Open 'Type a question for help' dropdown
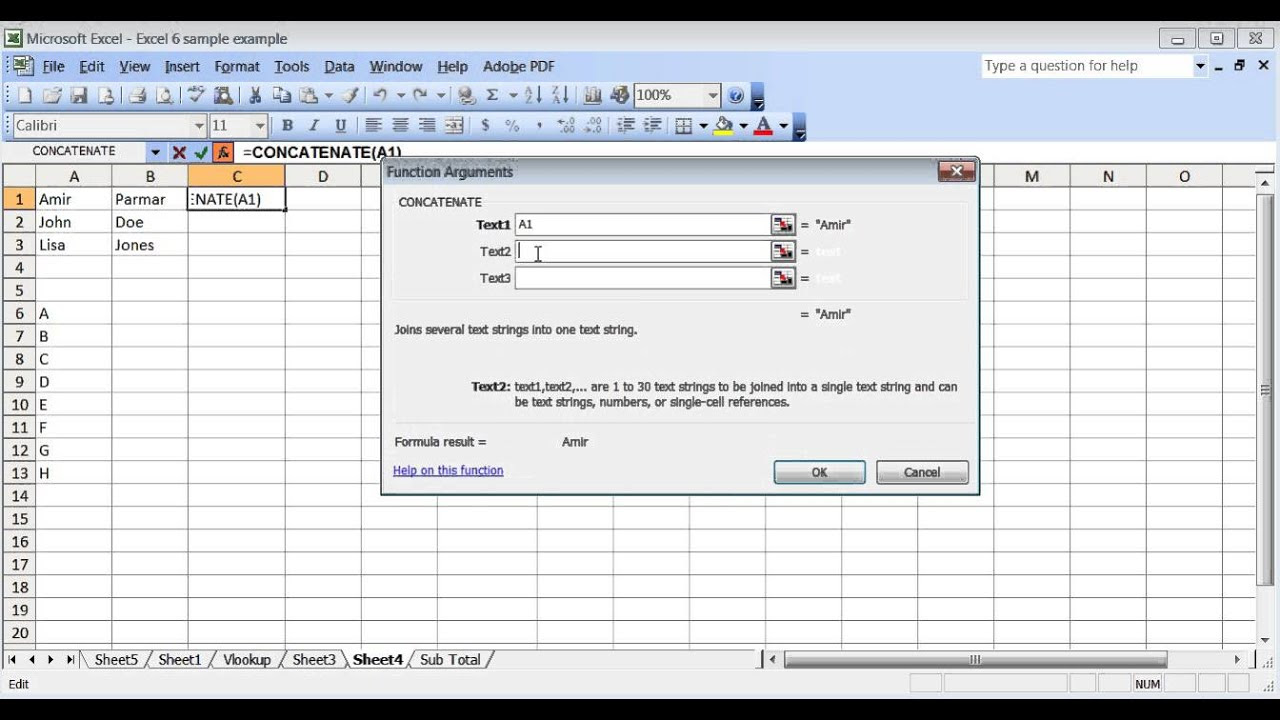The width and height of the screenshot is (1280, 720). 1200,66
